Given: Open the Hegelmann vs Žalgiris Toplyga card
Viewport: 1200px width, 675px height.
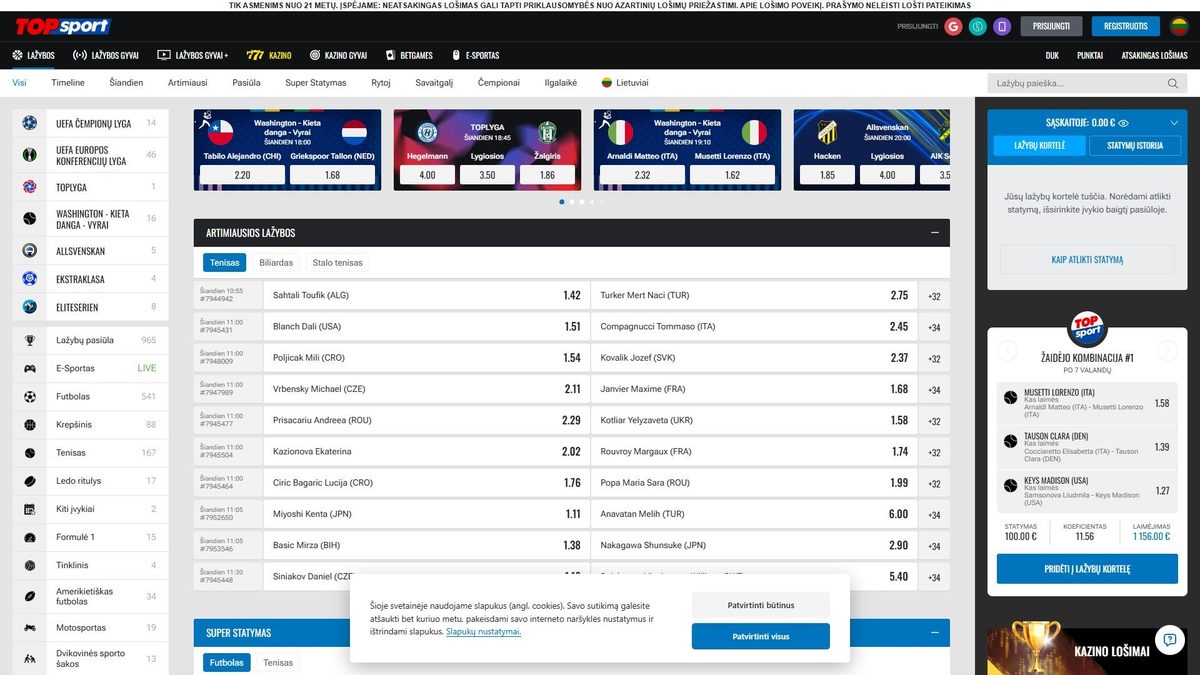Looking at the screenshot, I should (x=487, y=150).
